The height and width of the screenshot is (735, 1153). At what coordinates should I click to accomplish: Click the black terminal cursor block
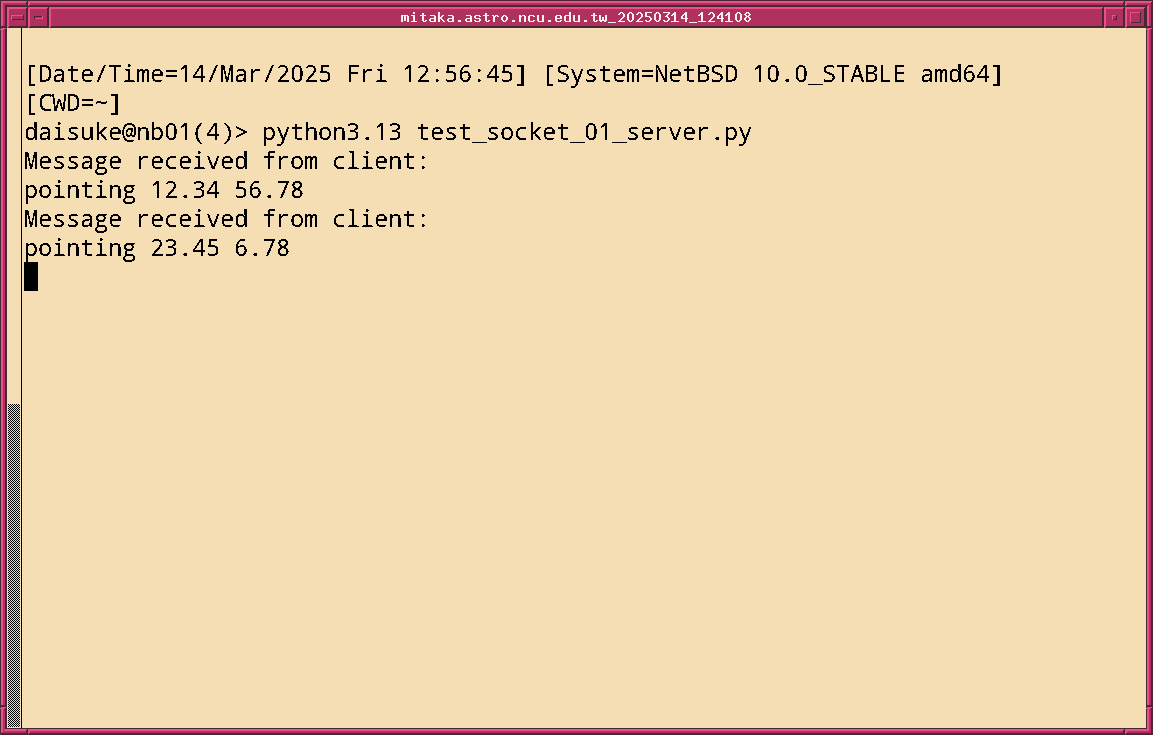pos(31,277)
